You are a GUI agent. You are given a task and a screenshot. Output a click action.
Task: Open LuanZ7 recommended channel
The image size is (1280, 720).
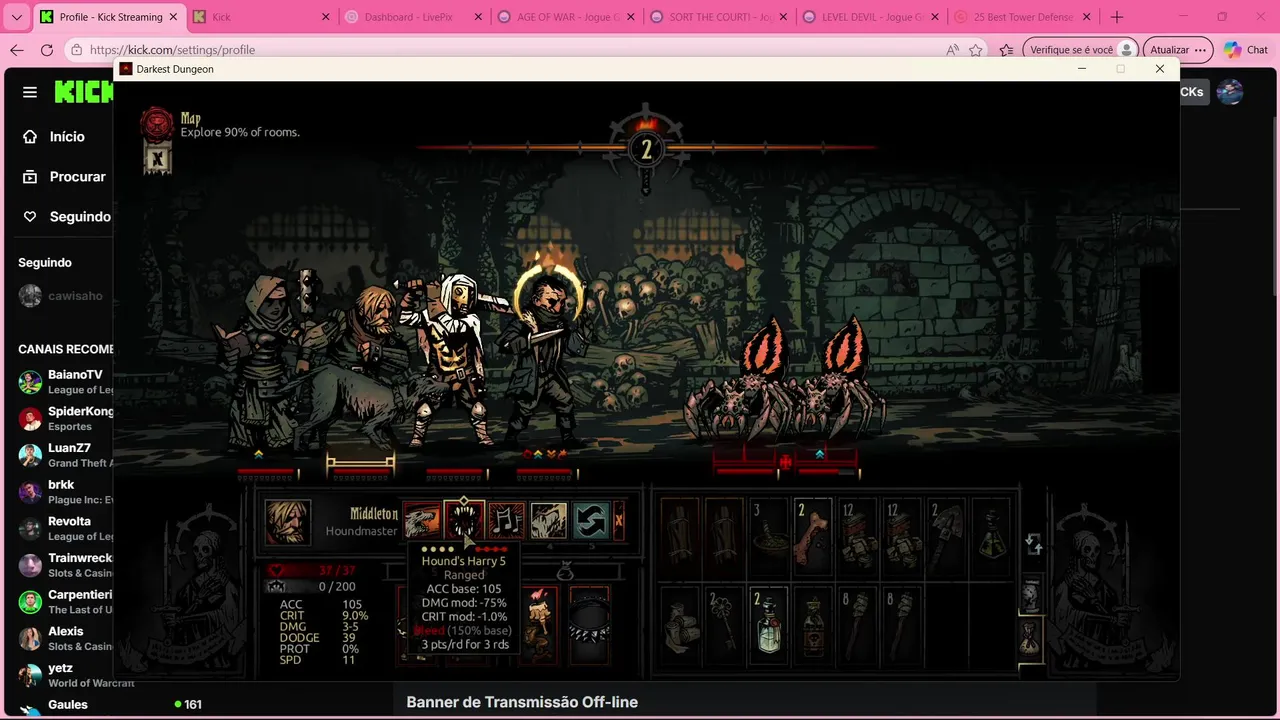(65, 455)
